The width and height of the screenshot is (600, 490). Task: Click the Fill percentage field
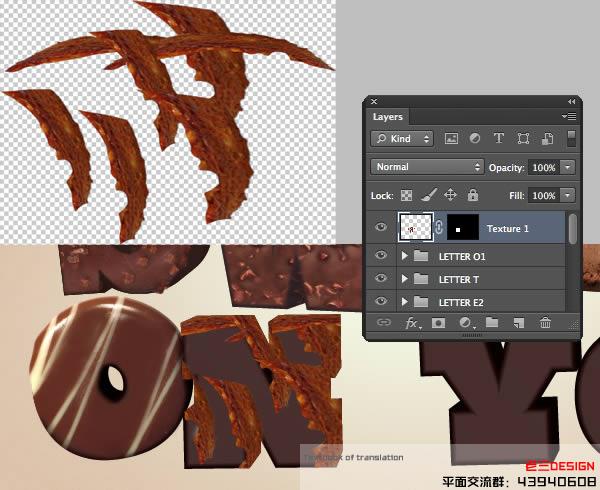click(x=543, y=196)
